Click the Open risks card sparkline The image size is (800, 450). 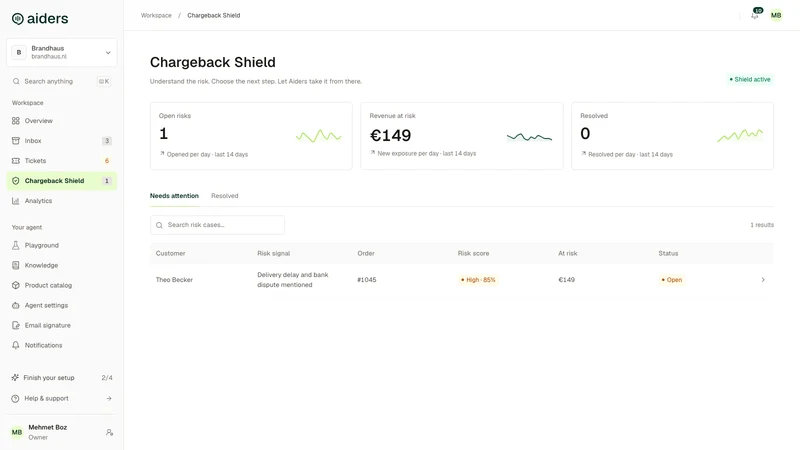318,136
